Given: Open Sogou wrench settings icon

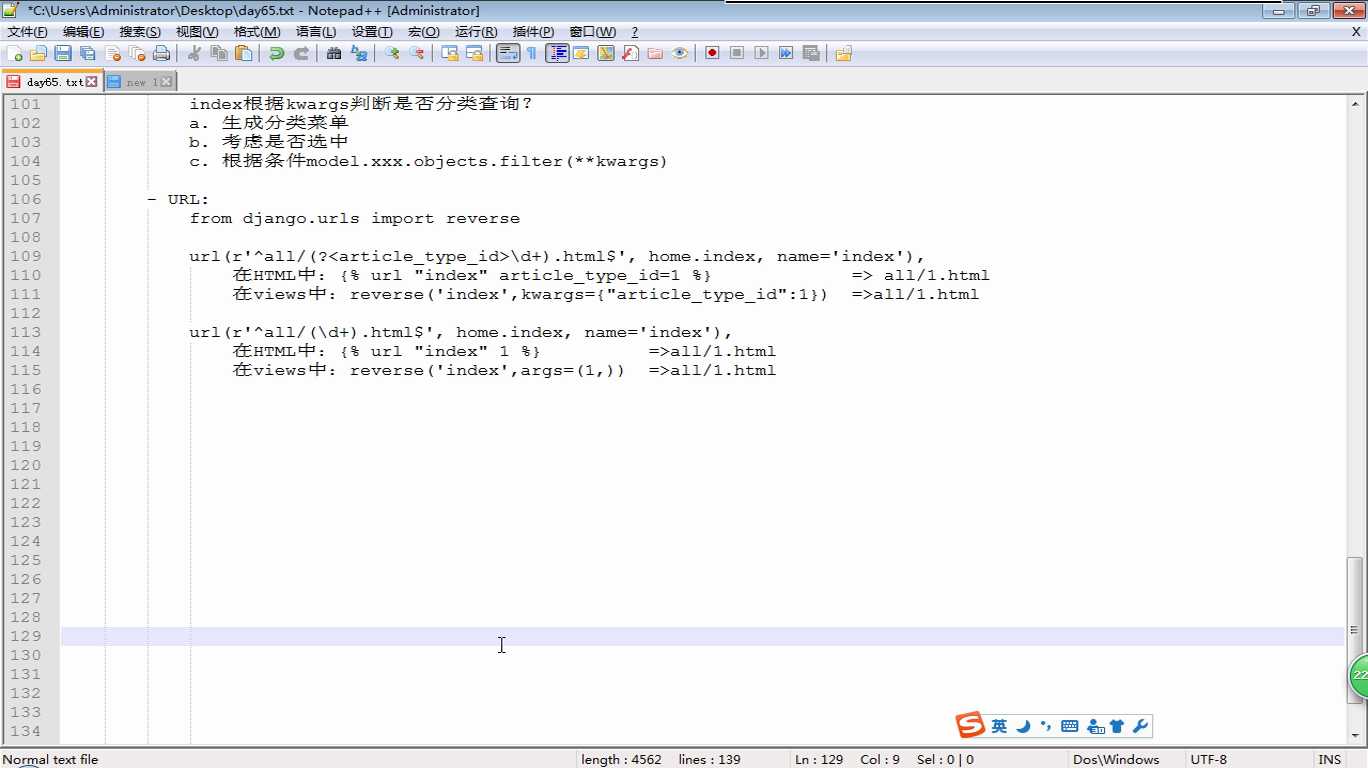Looking at the screenshot, I should [1140, 727].
